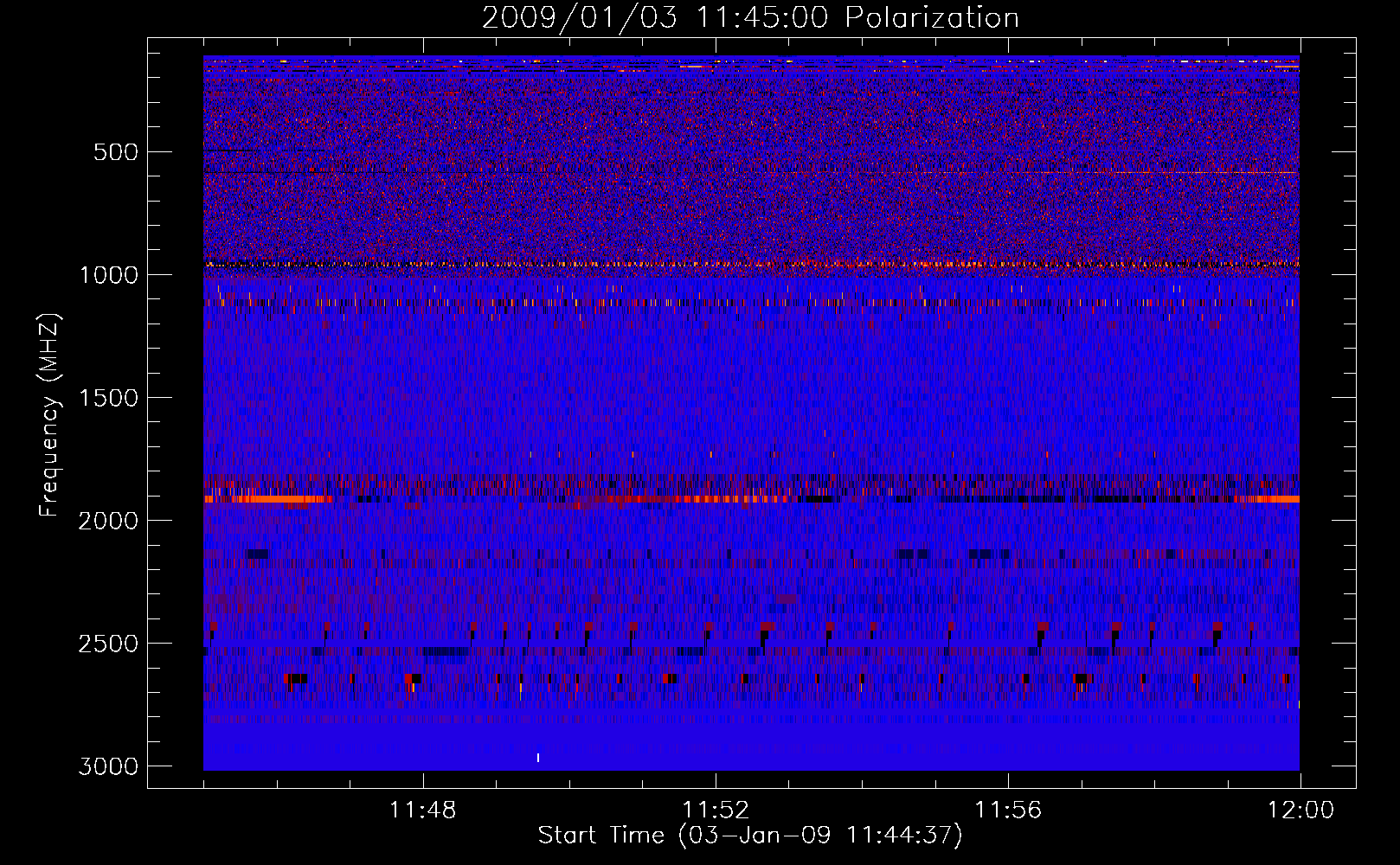This screenshot has height=865, width=1400.
Task: Click the 11:52 time tick label
Action: pyautogui.click(x=716, y=811)
